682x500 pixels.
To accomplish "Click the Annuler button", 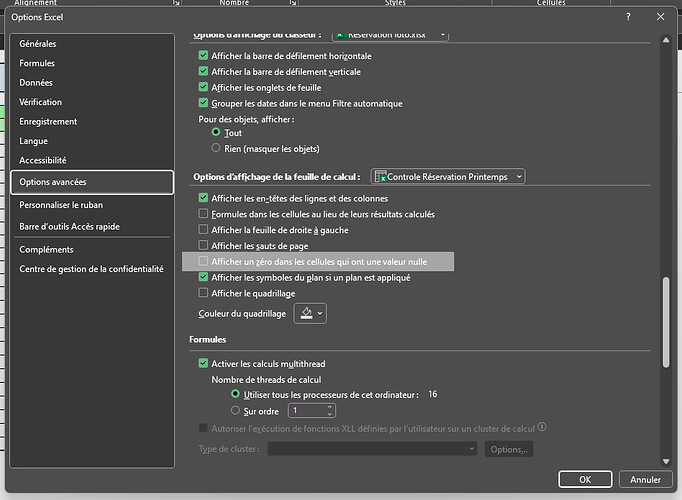I will coord(645,480).
